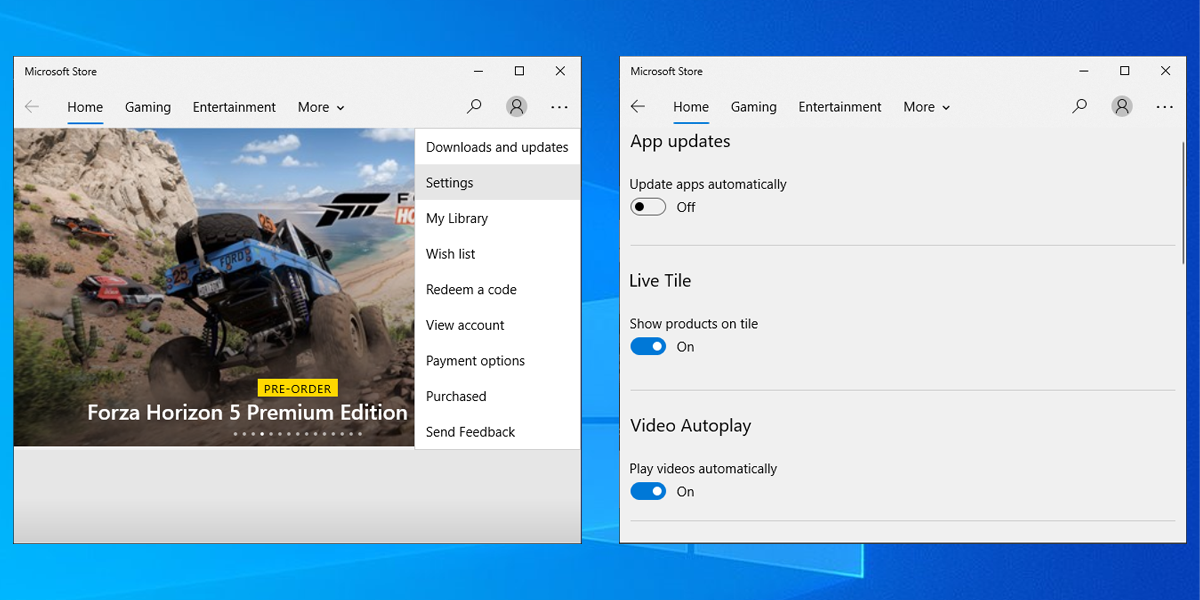Switch to Gaming tab in left window
The height and width of the screenshot is (600, 1200).
[x=148, y=107]
